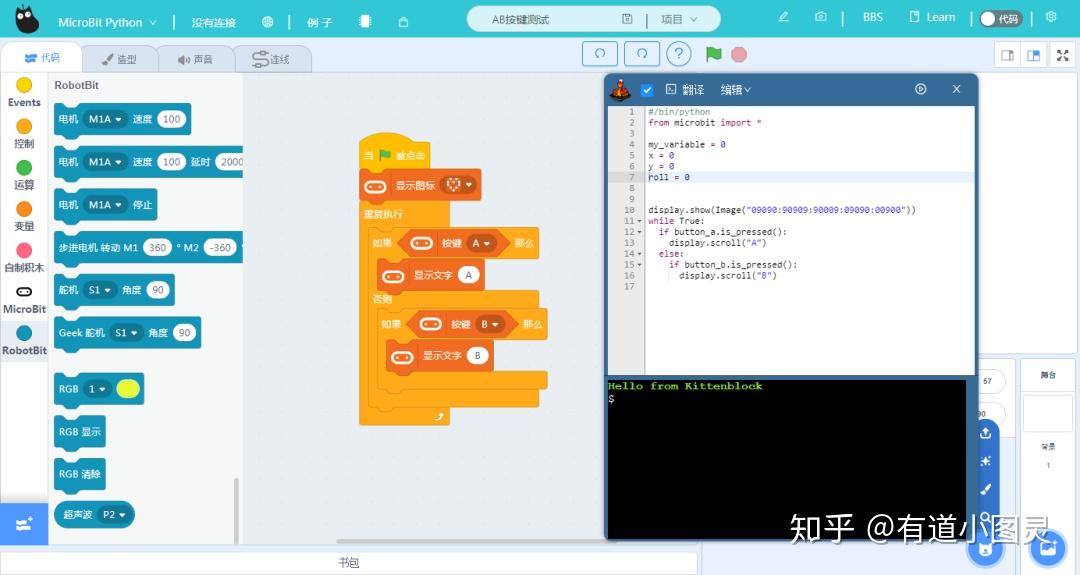The height and width of the screenshot is (575, 1080).
Task: Select the MicroBit block category
Action: click(x=24, y=300)
